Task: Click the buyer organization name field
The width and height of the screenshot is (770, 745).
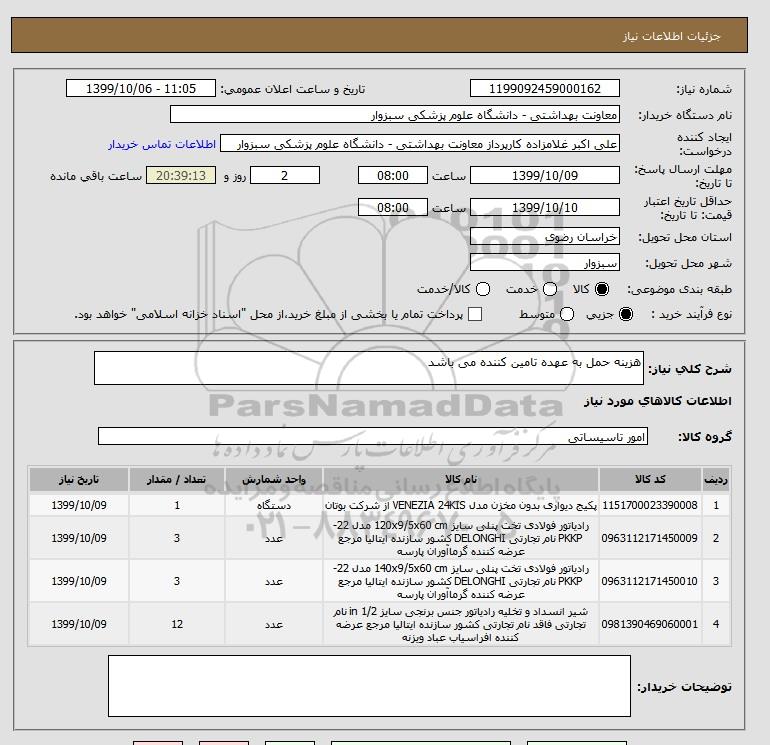Action: (x=395, y=114)
